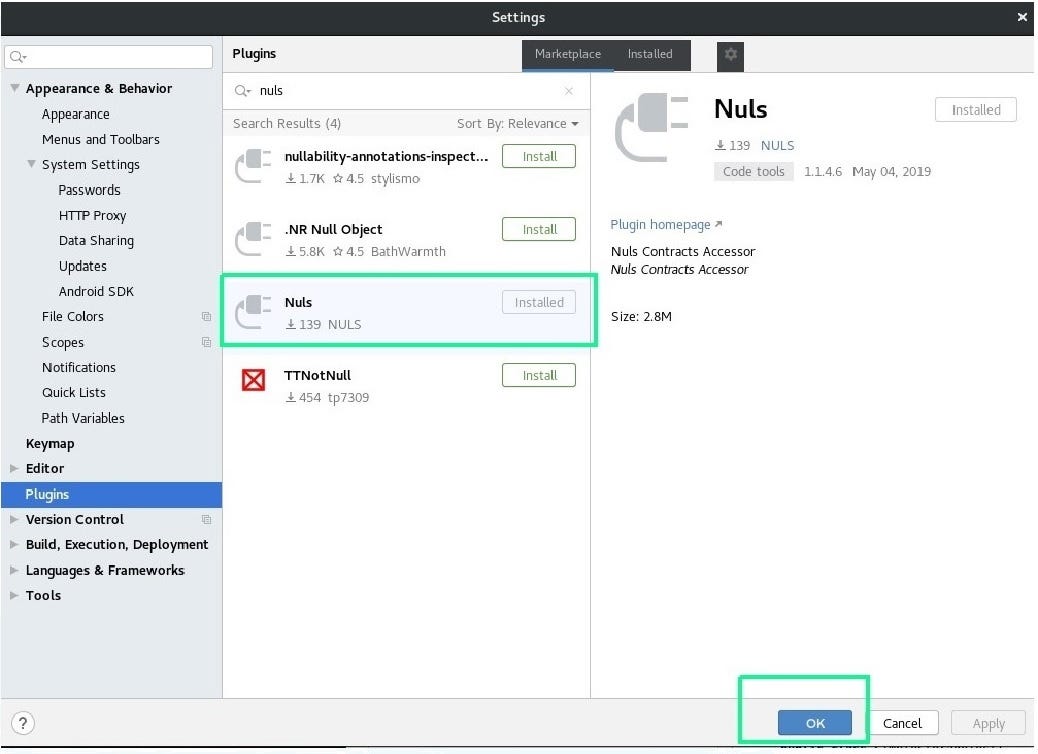Open Path Variables settings
1038x754 pixels.
point(83,418)
